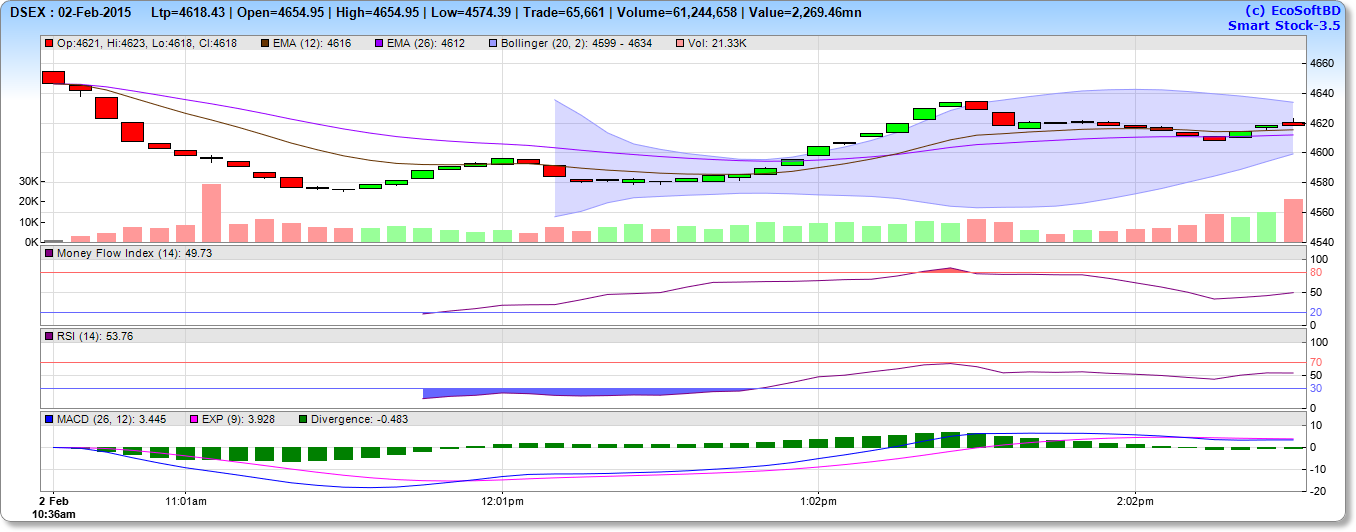This screenshot has height=532, width=1356.
Task: Click the 'Volume=61,244,658' header value
Action: (677, 13)
